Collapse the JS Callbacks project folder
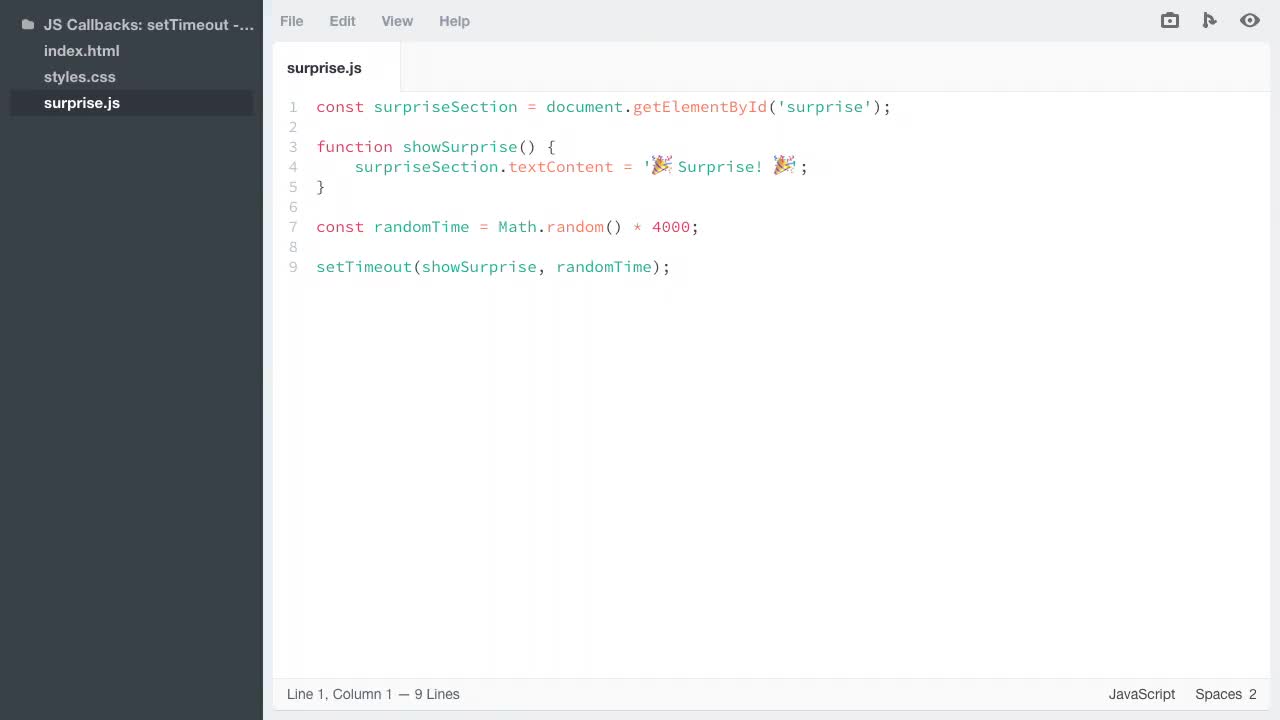Image resolution: width=1280 pixels, height=720 pixels. 148,25
